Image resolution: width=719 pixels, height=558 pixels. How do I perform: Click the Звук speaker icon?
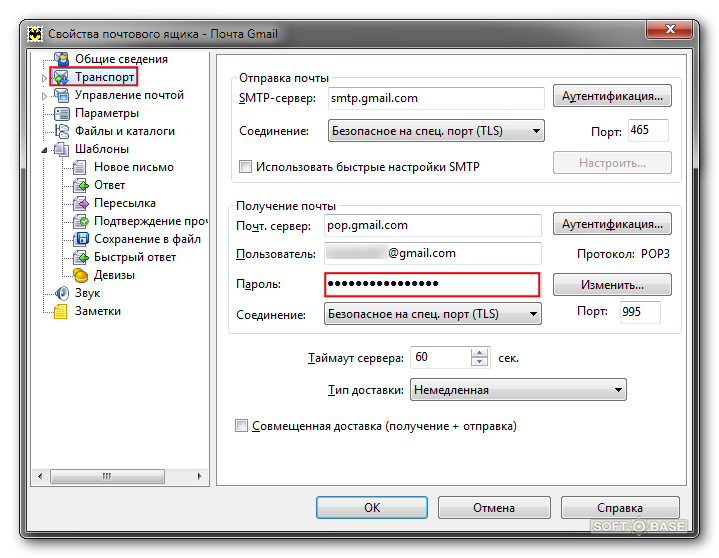61,293
